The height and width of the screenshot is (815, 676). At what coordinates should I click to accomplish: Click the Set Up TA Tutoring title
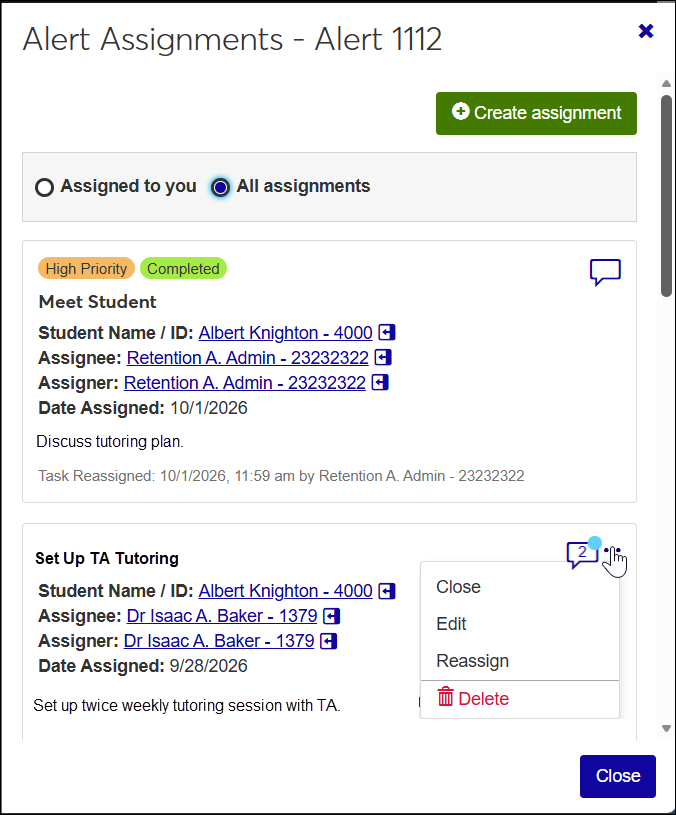[x=107, y=558]
